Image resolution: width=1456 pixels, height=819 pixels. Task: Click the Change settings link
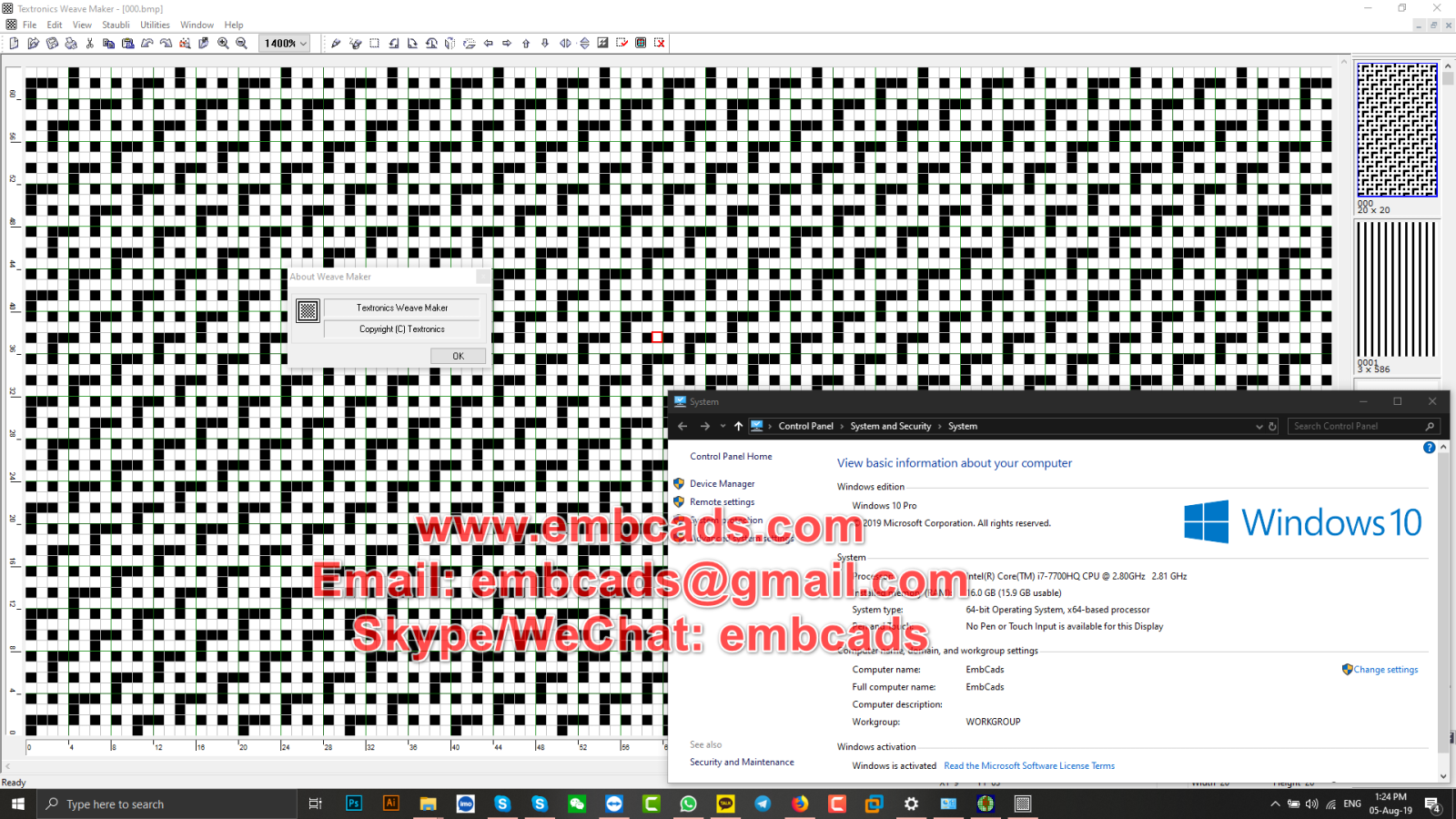(x=1385, y=670)
